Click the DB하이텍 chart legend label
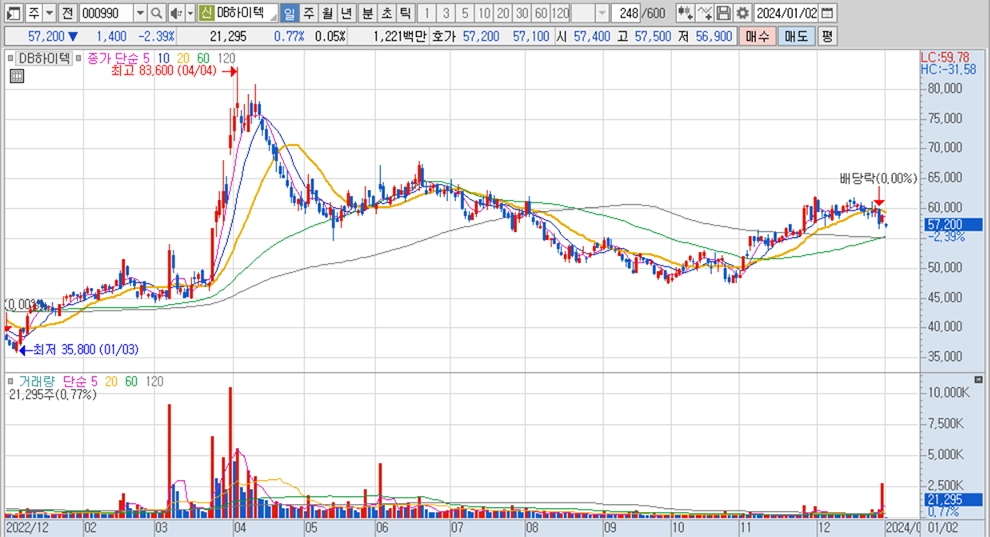 (x=44, y=58)
